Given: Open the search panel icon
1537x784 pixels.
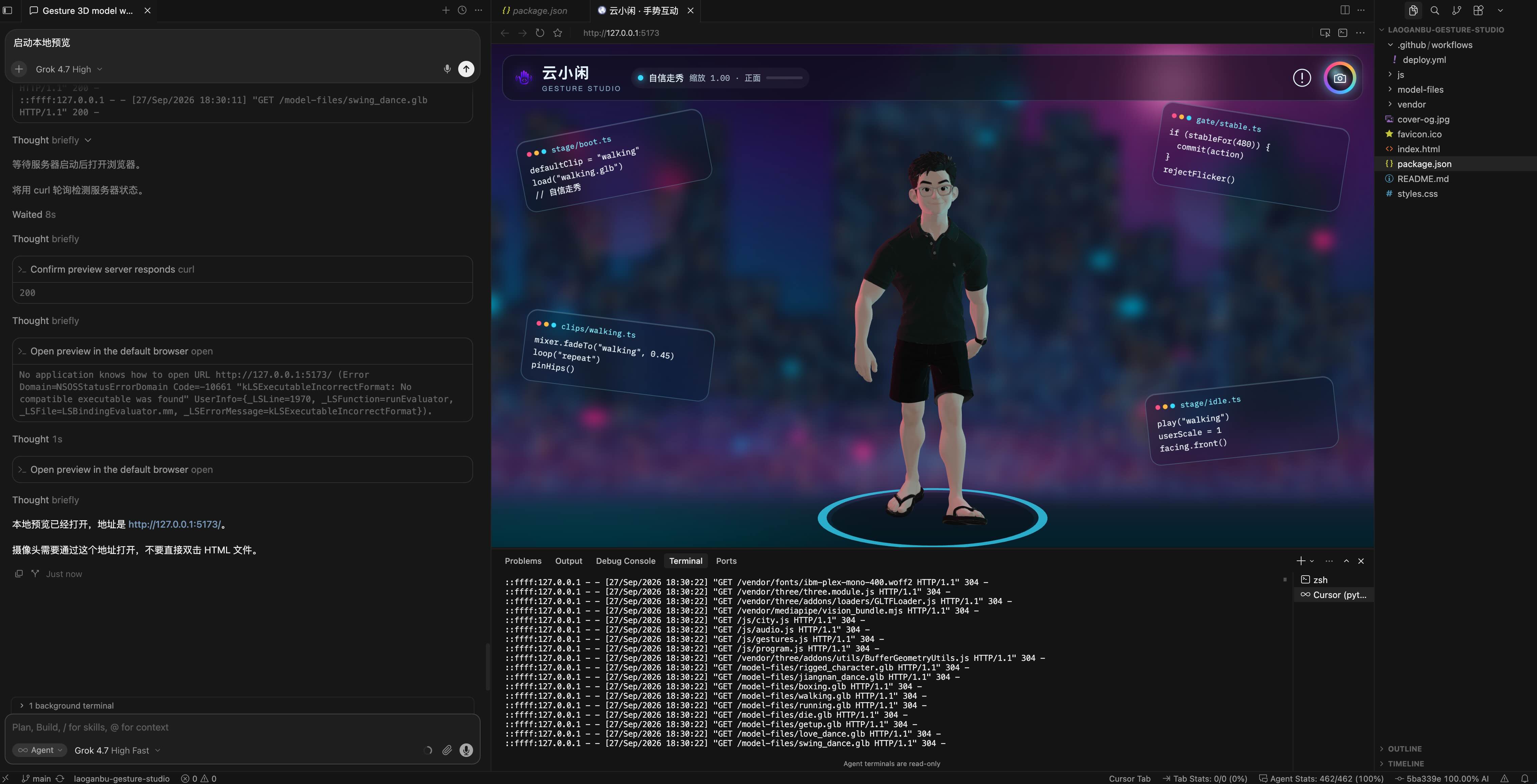Looking at the screenshot, I should [x=1435, y=10].
